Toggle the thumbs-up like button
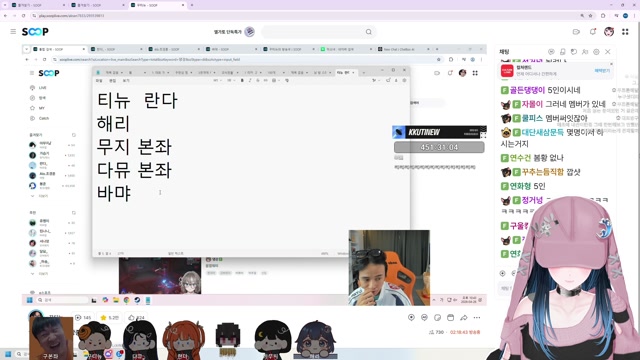The width and height of the screenshot is (640, 360). [137, 318]
